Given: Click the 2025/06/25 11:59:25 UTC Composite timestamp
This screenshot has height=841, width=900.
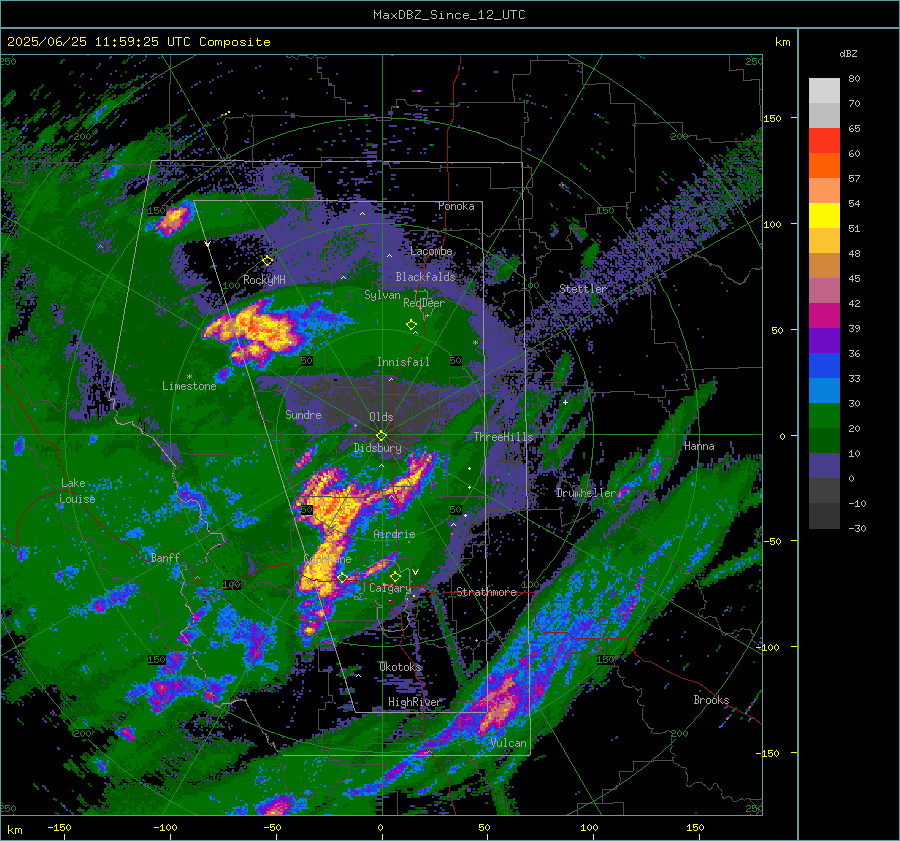Looking at the screenshot, I should pos(138,42).
